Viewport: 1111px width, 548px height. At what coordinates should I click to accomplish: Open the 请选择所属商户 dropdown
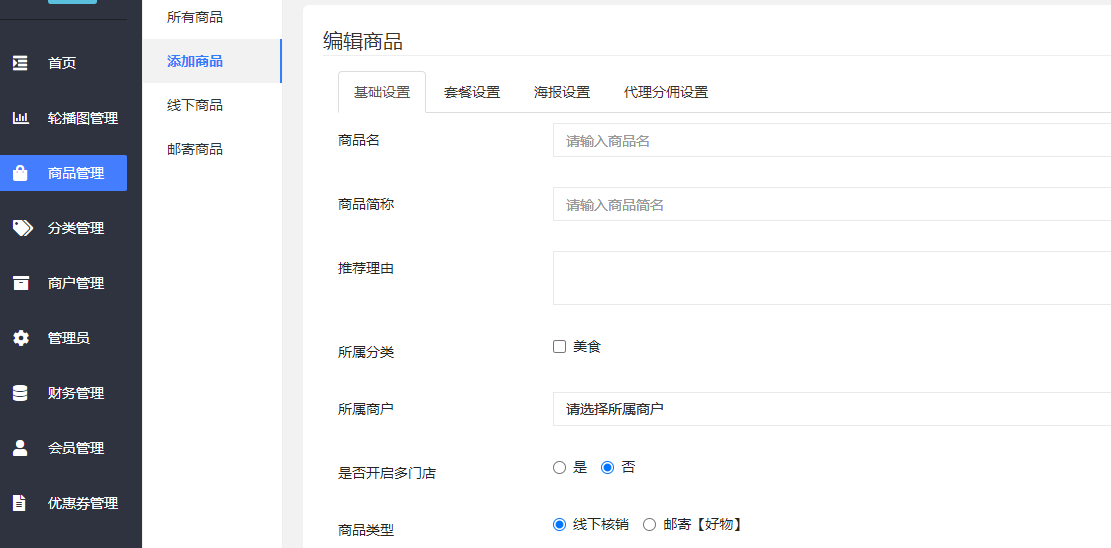click(832, 409)
